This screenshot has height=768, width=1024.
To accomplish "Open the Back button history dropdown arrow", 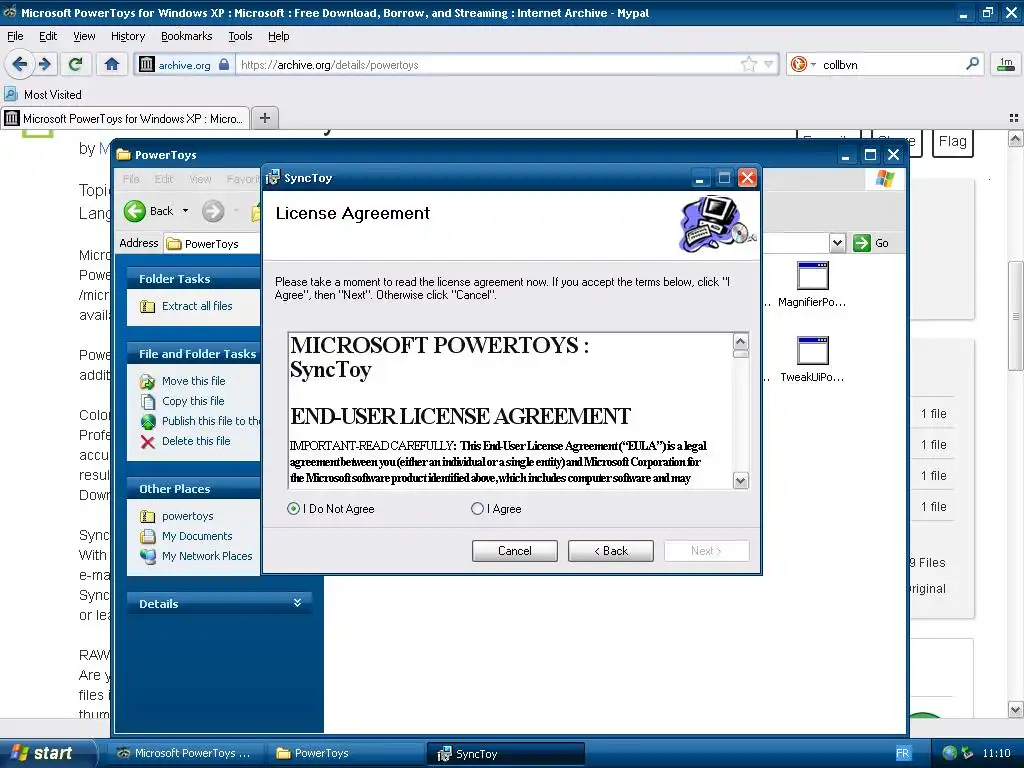I will pyautogui.click(x=185, y=211).
